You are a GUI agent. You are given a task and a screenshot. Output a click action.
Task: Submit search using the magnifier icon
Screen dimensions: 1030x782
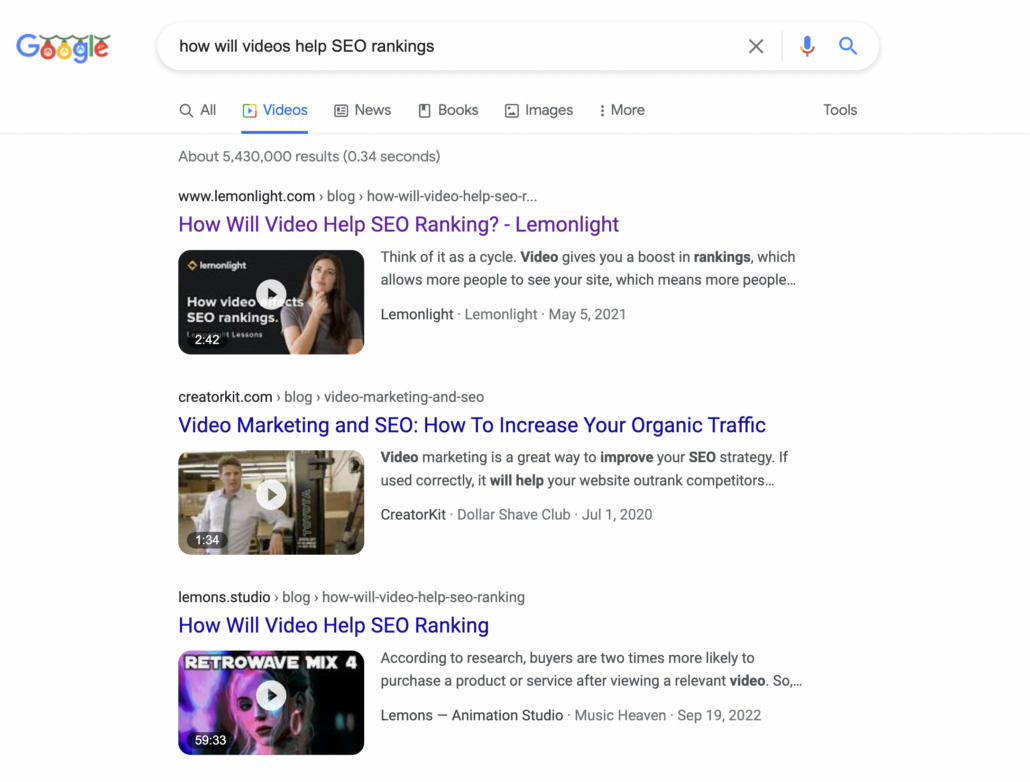click(848, 46)
